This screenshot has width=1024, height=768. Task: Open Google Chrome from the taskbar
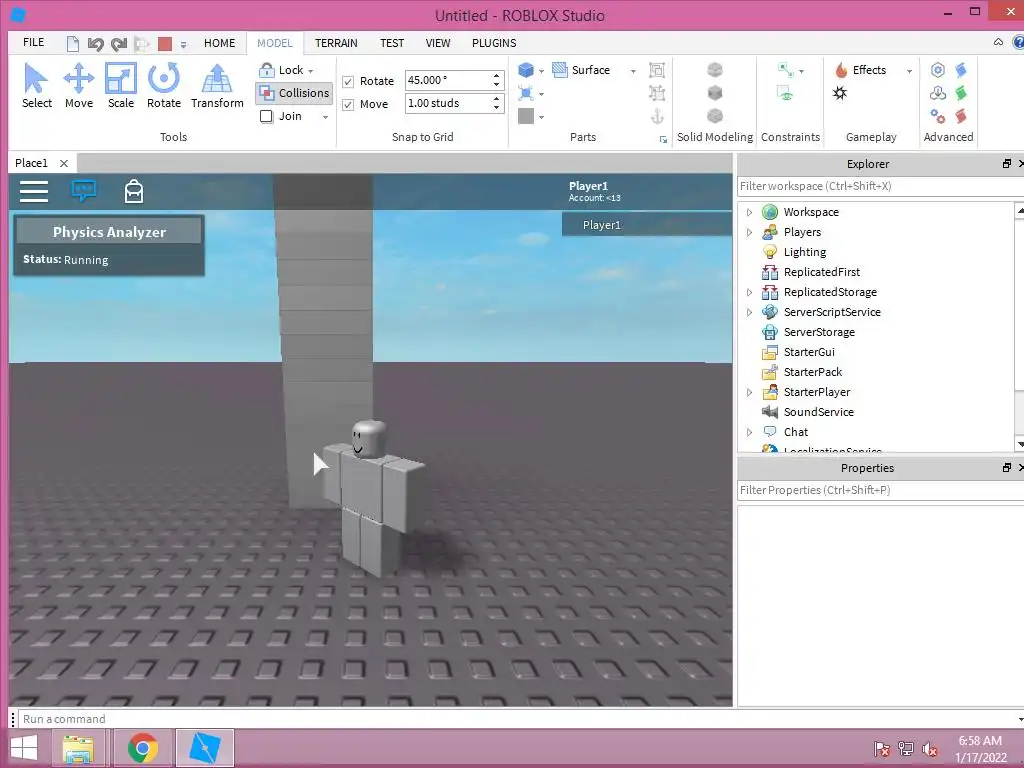[x=142, y=748]
